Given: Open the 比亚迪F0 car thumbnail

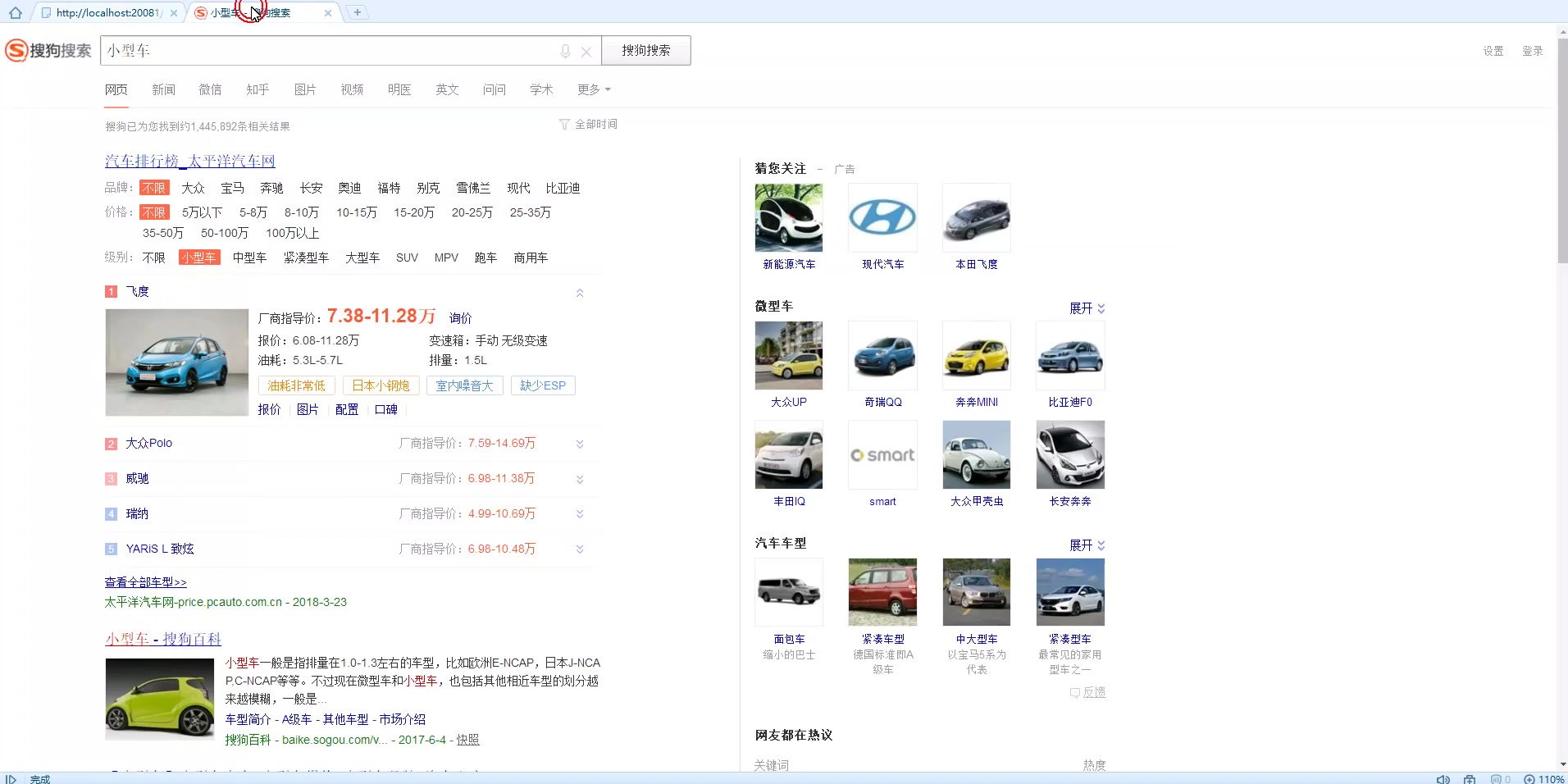Looking at the screenshot, I should 1070,355.
